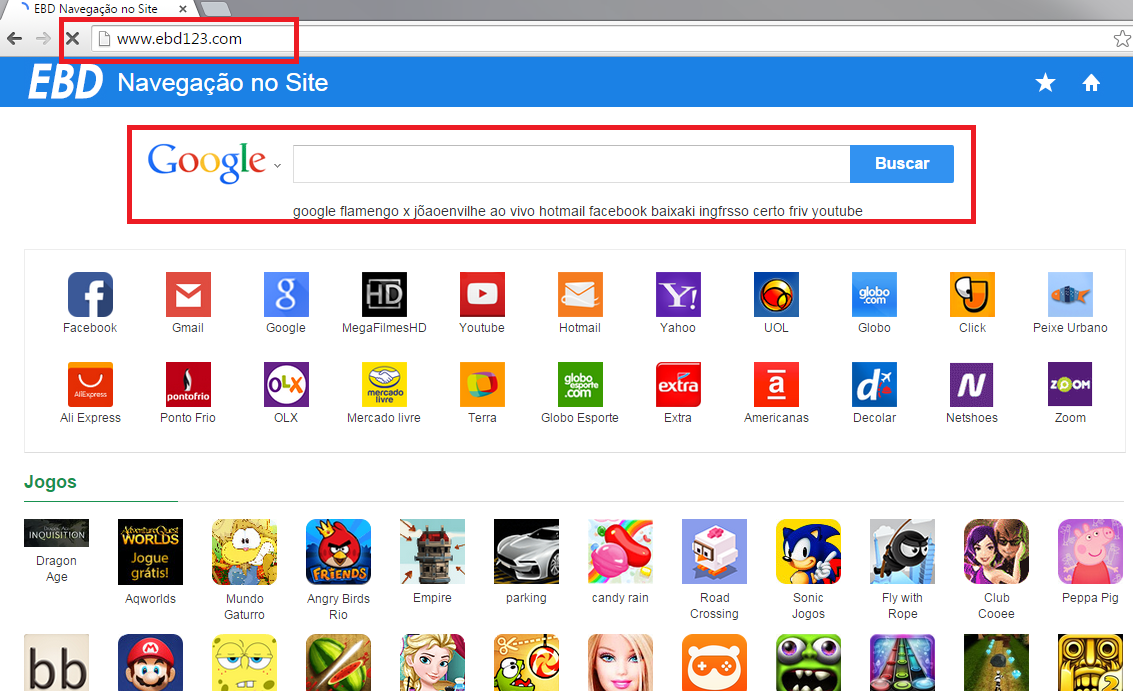Screen dimensions: 1133x691
Task: Open the Facebook shortcut icon
Action: pyautogui.click(x=90, y=294)
